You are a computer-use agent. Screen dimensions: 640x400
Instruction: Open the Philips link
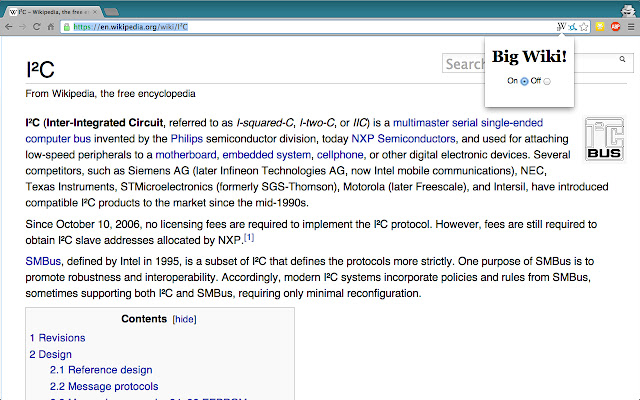point(187,139)
